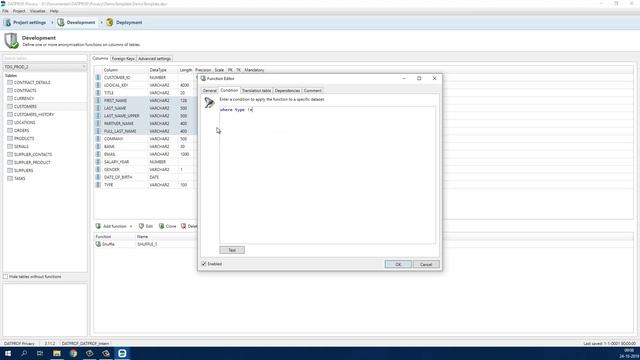This screenshot has width=640, height=360.
Task: Click the TITLE column row icon
Action: (x=98, y=93)
